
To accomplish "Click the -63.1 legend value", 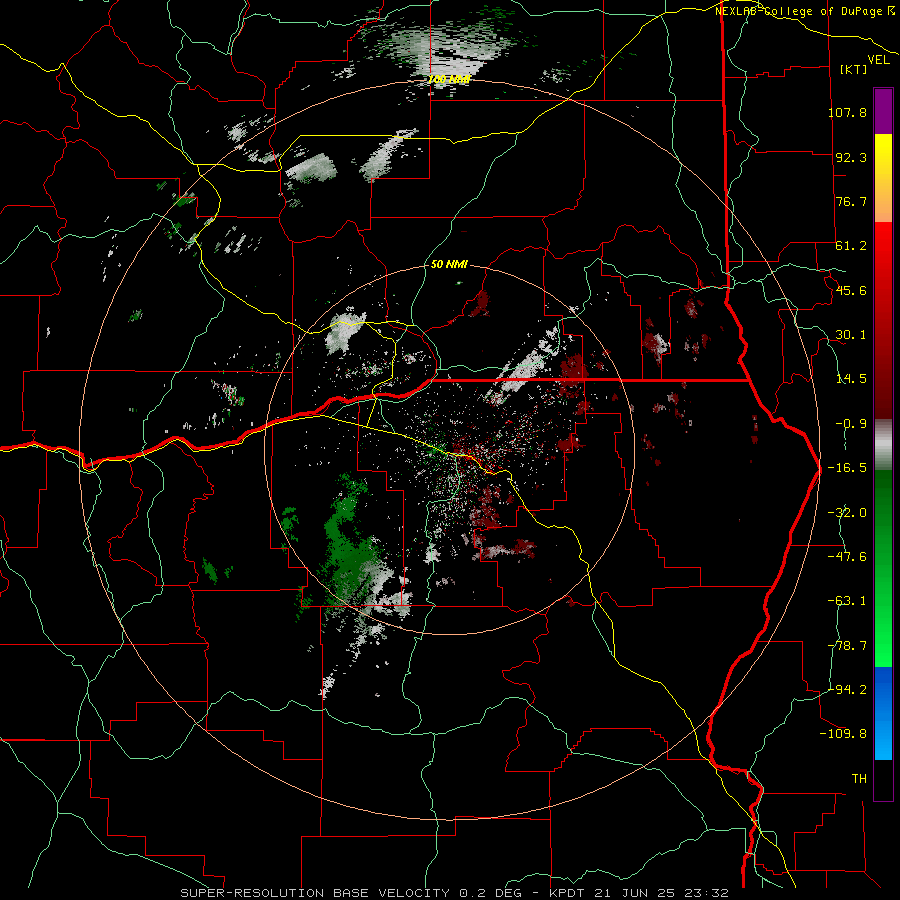I will click(x=847, y=601).
